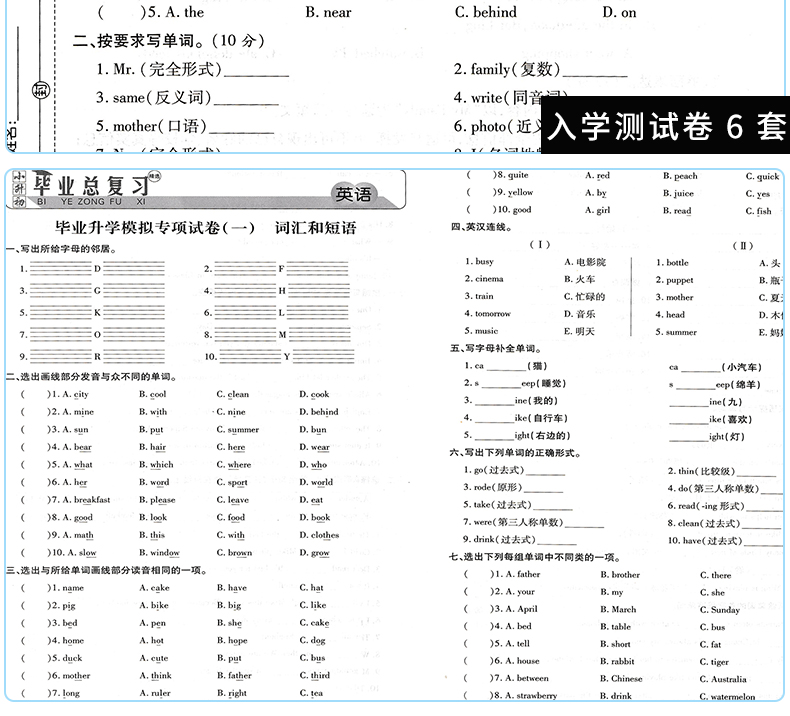The width and height of the screenshot is (790, 716).
Task: Select option A. cute for 5. duck
Action: 154,658
